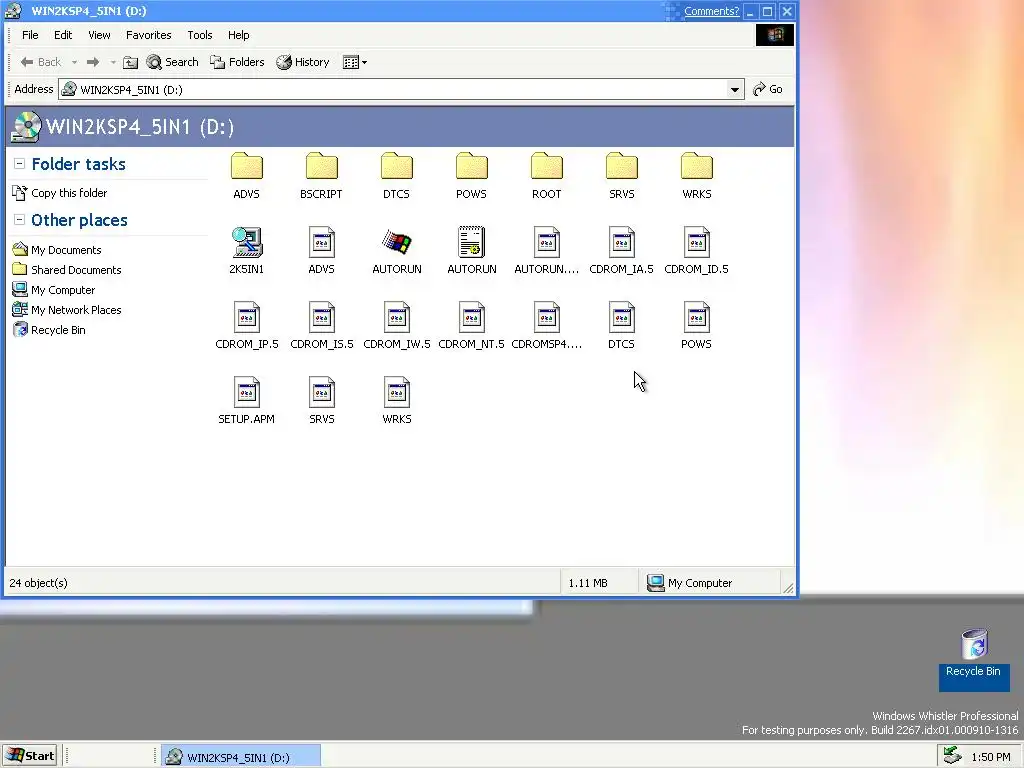Open the Tools menu

(200, 35)
